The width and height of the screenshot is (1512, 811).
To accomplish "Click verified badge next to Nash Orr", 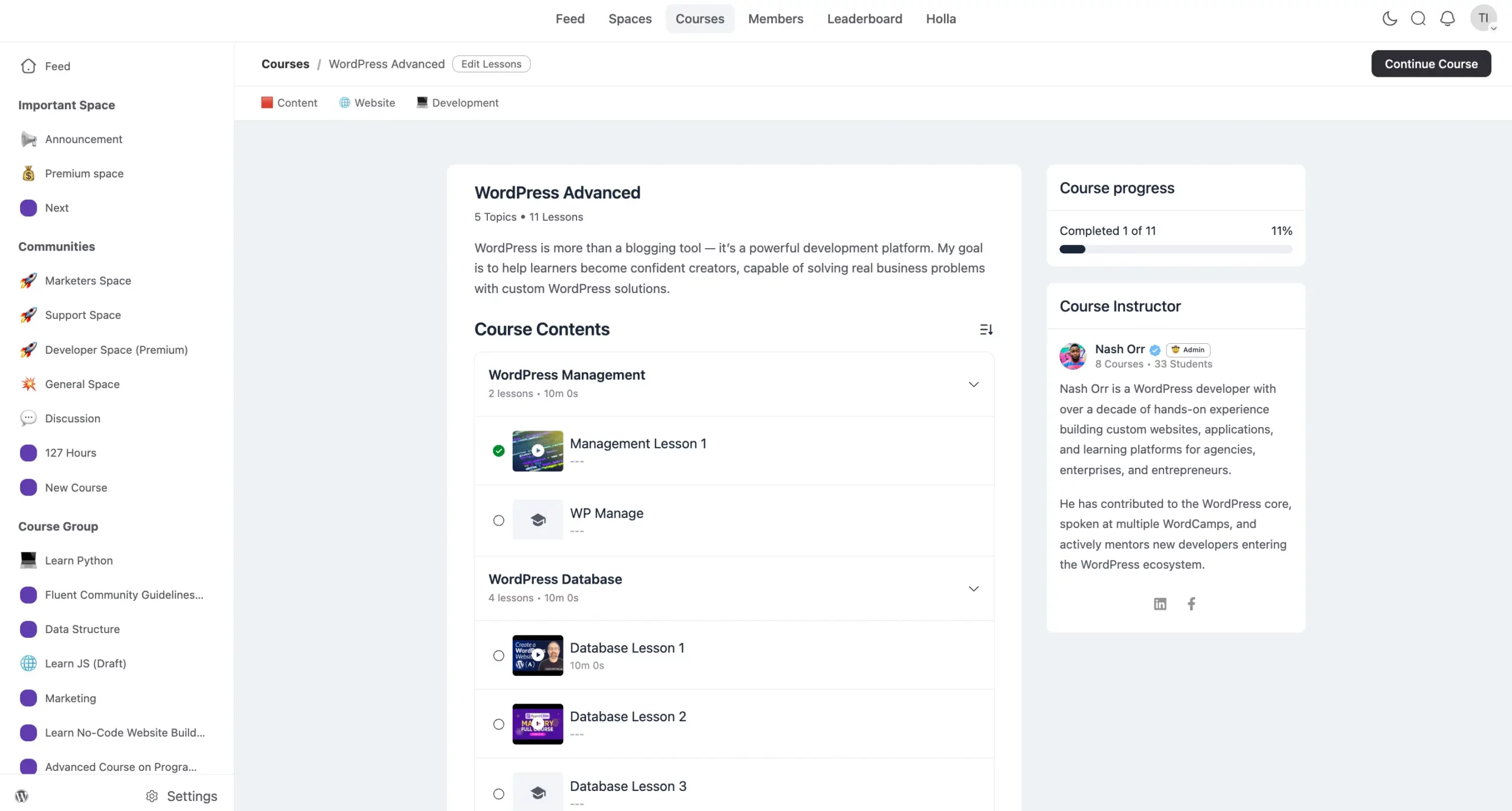I will coord(1155,350).
